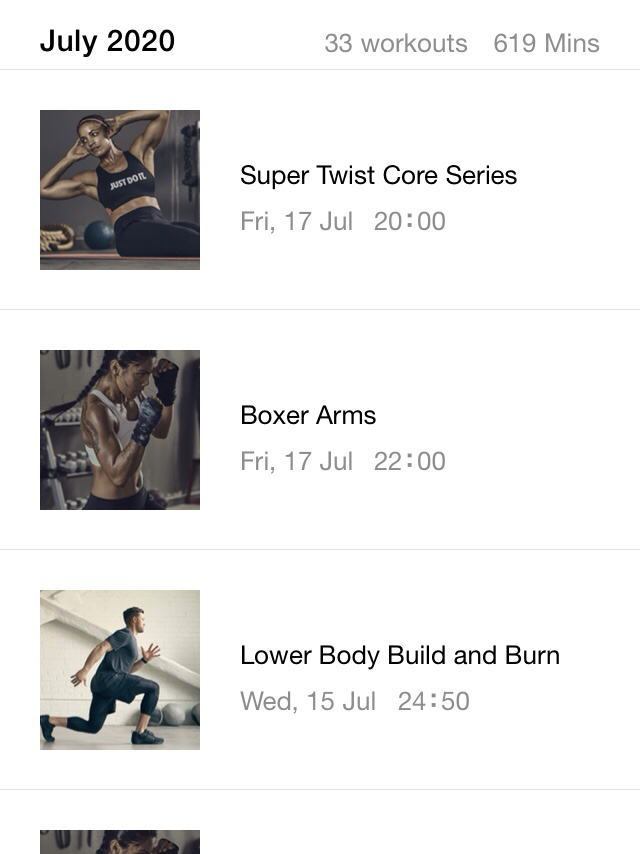Click the 24:50 duration for Lower Body
Viewport: 640px width, 854px height.
click(x=434, y=702)
